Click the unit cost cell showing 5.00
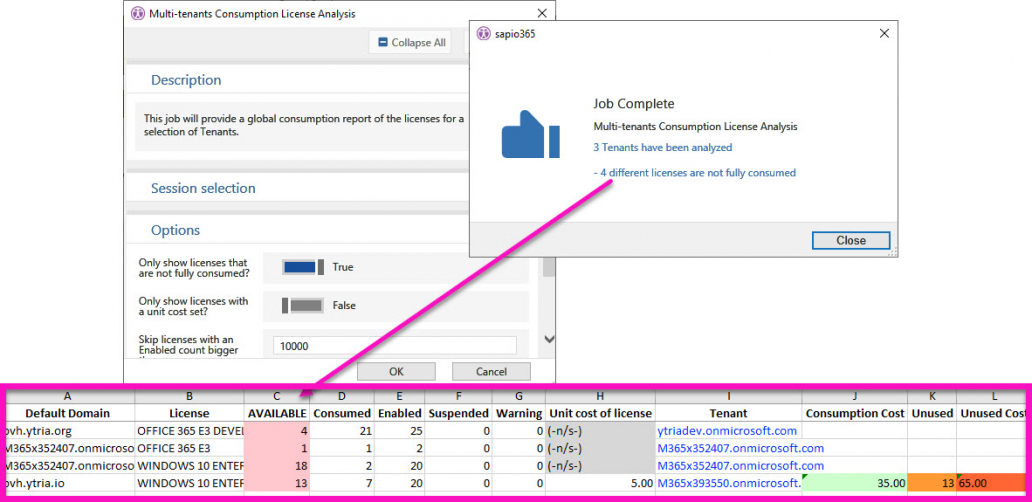Image resolution: width=1032 pixels, height=502 pixels. click(x=600, y=482)
